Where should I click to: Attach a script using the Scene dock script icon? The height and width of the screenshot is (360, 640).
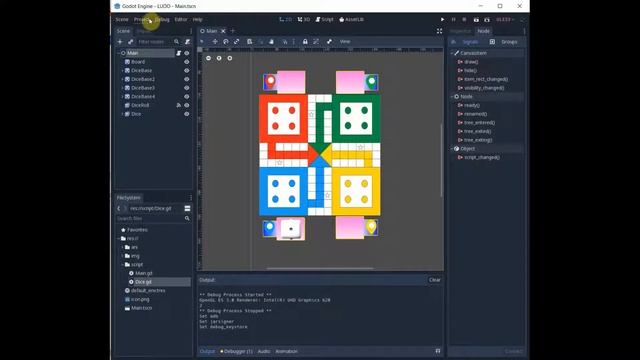pos(187,42)
